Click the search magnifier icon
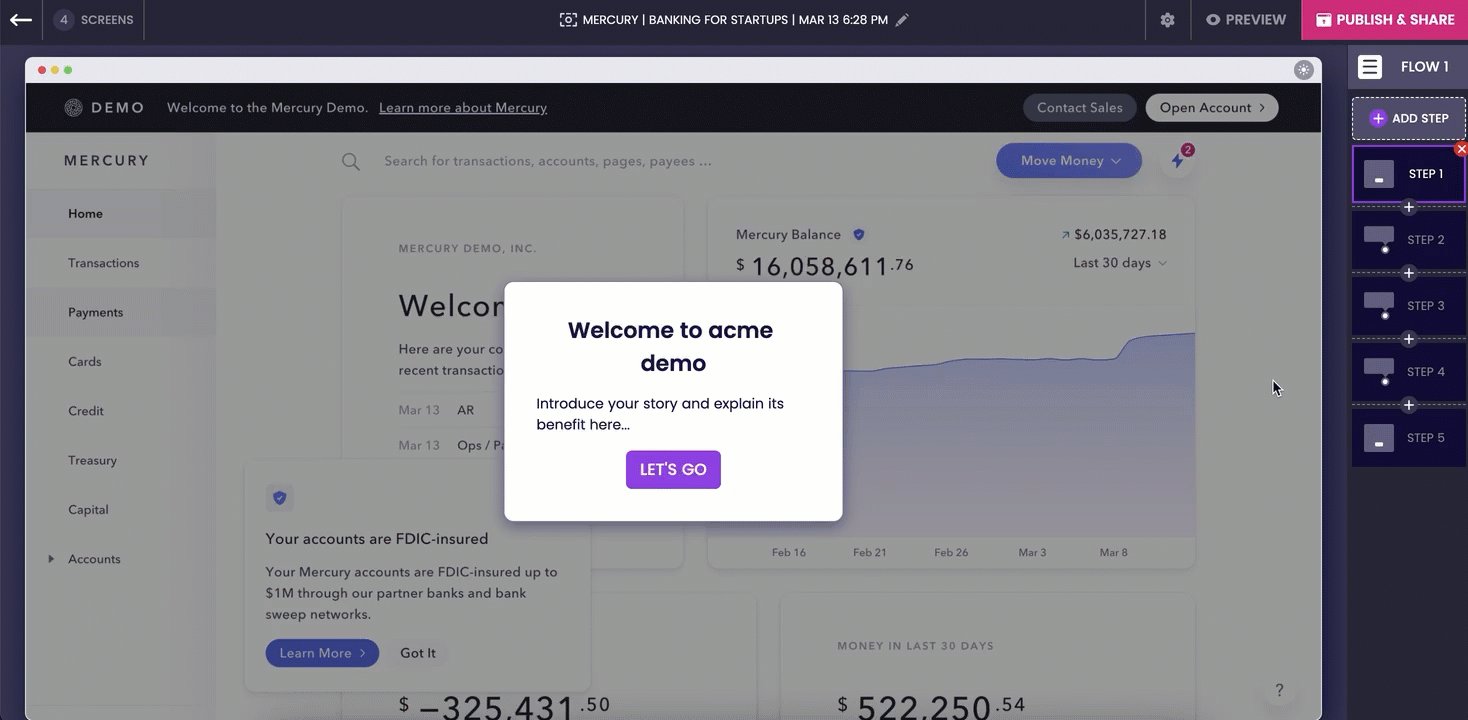This screenshot has height=720, width=1468. (x=351, y=162)
